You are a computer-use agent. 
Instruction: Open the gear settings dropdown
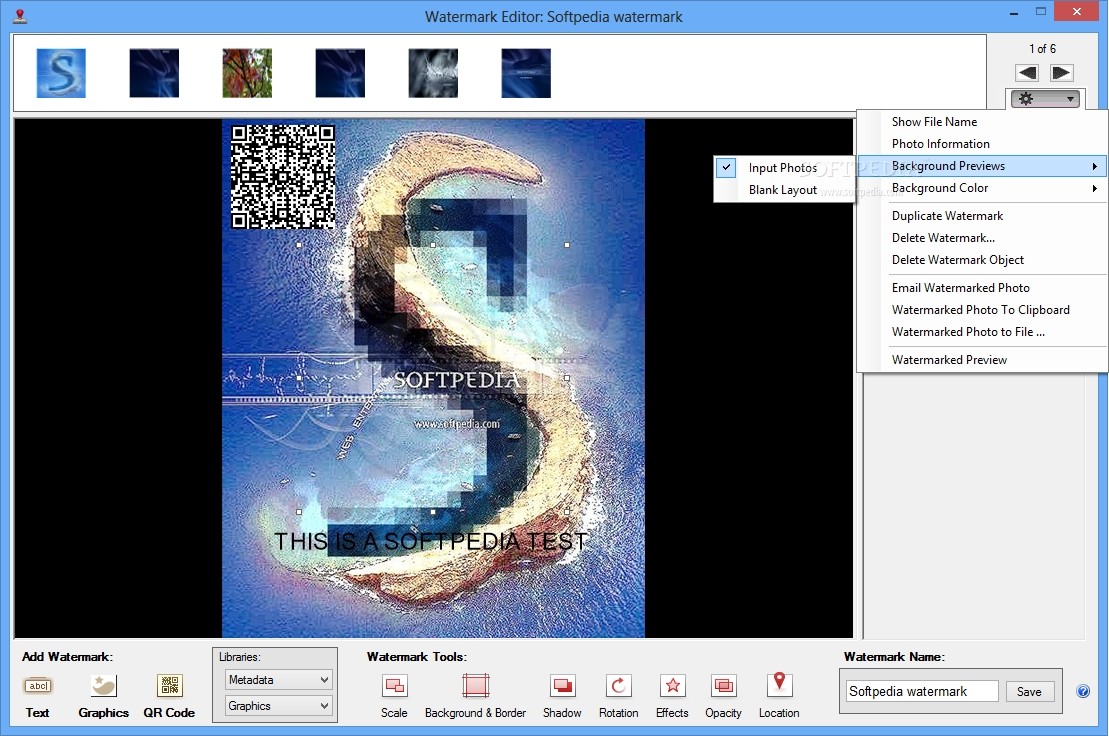1045,99
